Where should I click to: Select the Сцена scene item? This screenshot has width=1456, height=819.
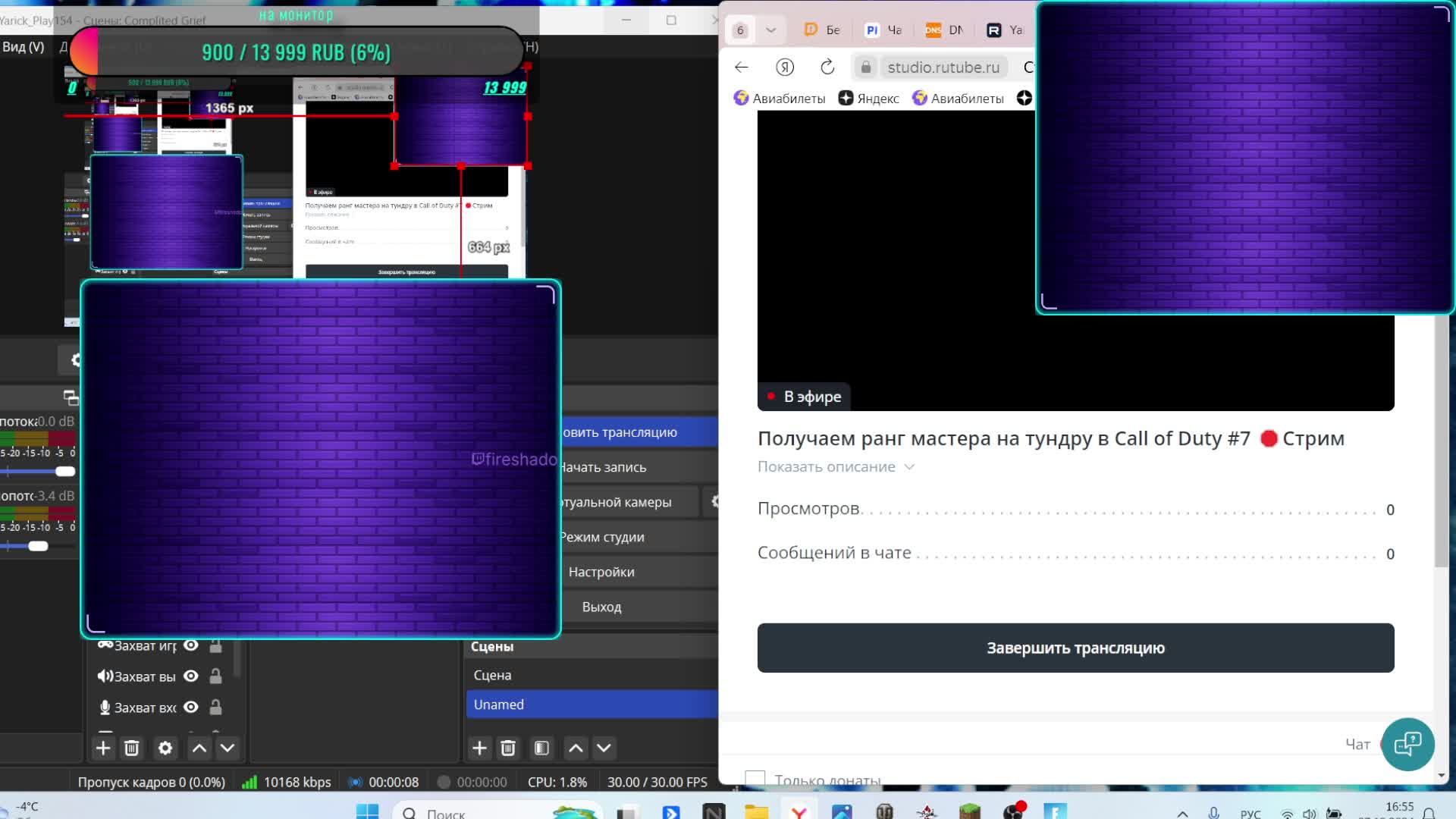pyautogui.click(x=493, y=675)
